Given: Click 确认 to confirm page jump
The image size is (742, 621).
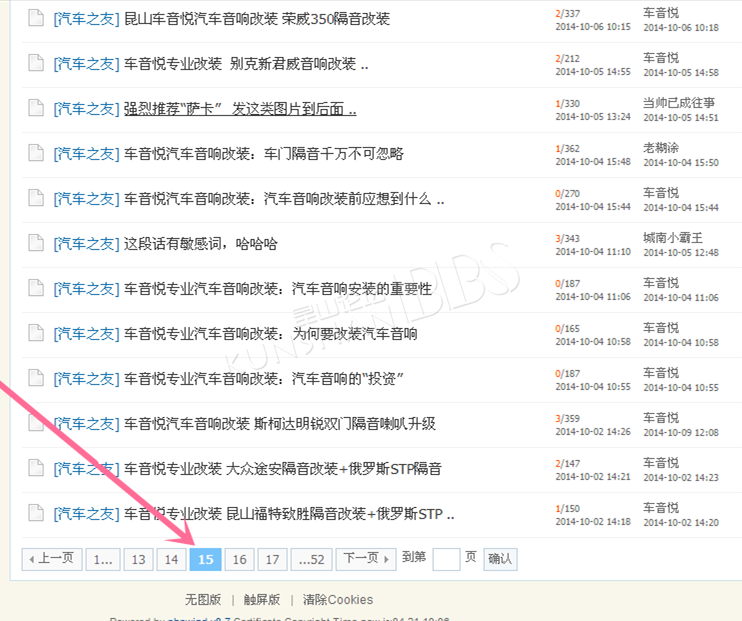Looking at the screenshot, I should pos(500,559).
